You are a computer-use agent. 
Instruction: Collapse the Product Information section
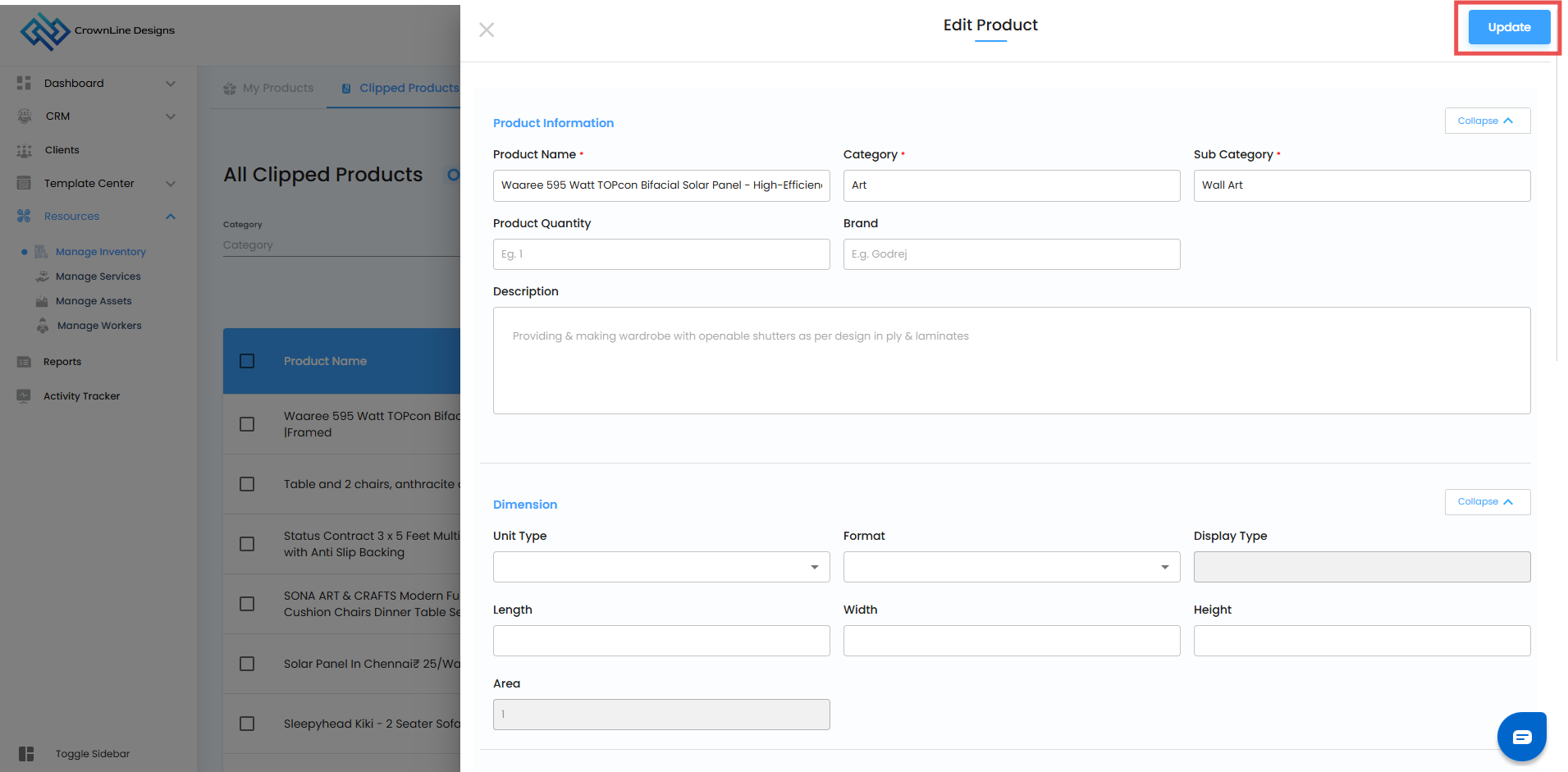[1487, 121]
